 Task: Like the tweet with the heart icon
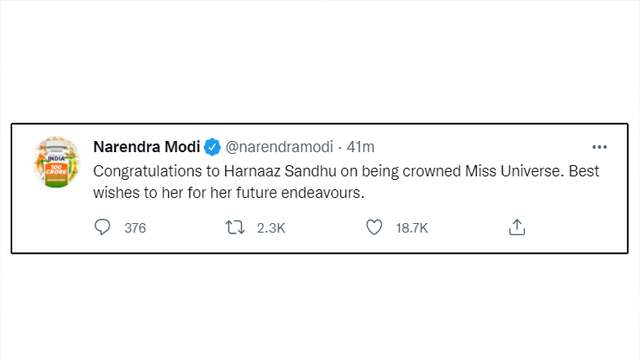click(374, 227)
